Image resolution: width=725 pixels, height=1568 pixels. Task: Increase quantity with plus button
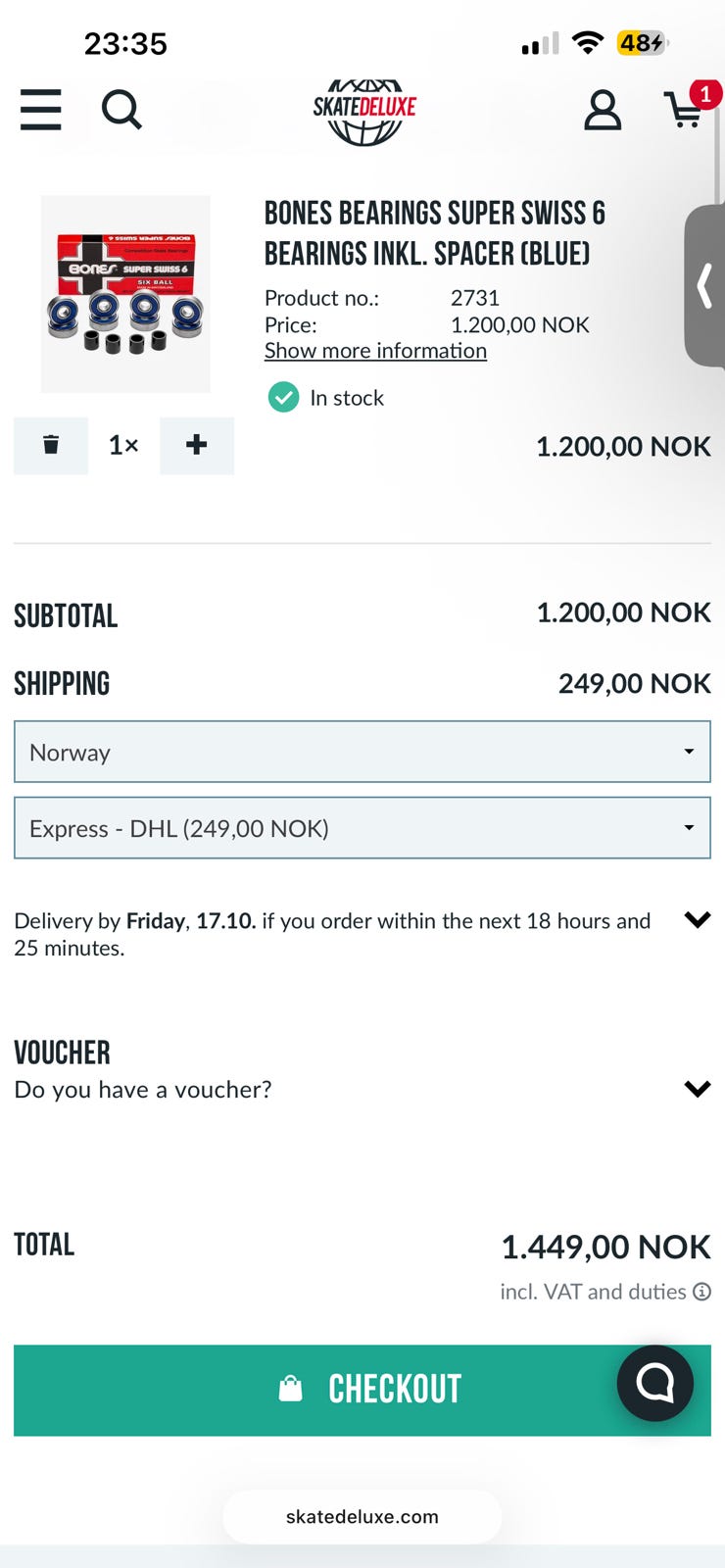tap(197, 445)
